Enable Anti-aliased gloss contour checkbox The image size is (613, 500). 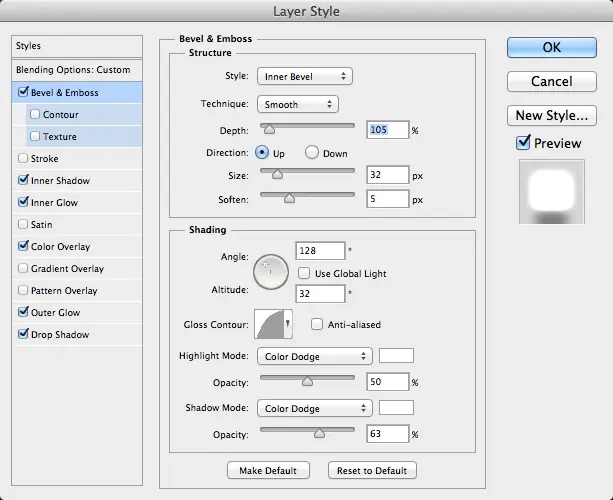pyautogui.click(x=317, y=324)
